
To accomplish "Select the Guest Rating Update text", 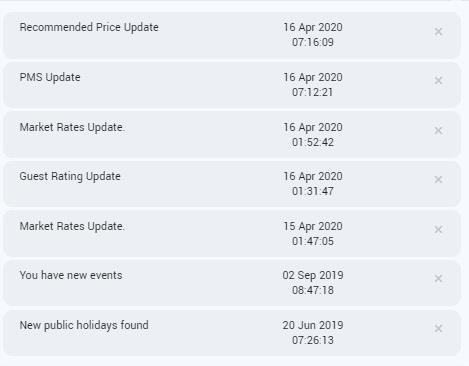I will (x=70, y=176).
